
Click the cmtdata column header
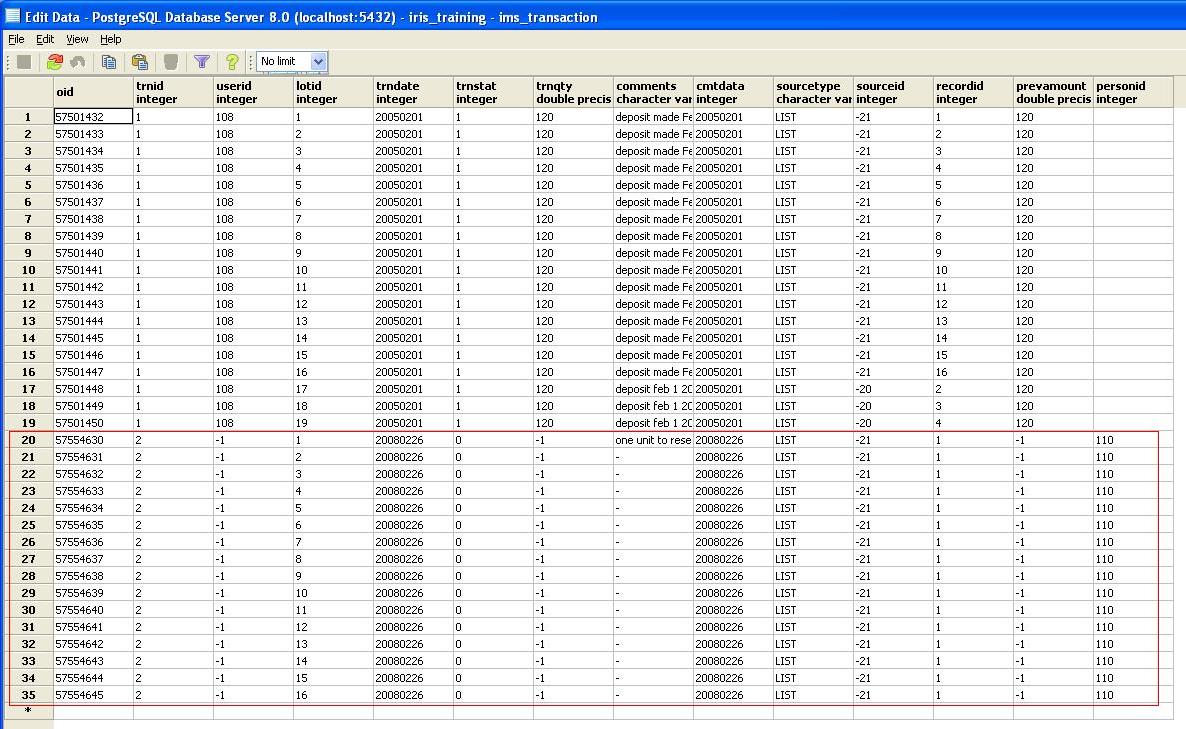734,92
